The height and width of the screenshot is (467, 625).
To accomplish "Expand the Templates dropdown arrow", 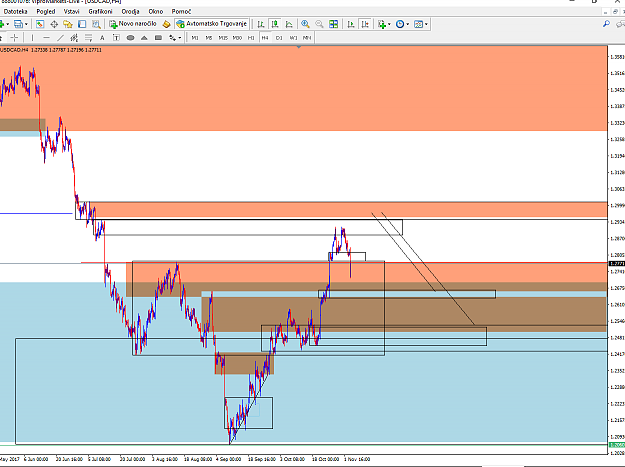I will pos(426,24).
